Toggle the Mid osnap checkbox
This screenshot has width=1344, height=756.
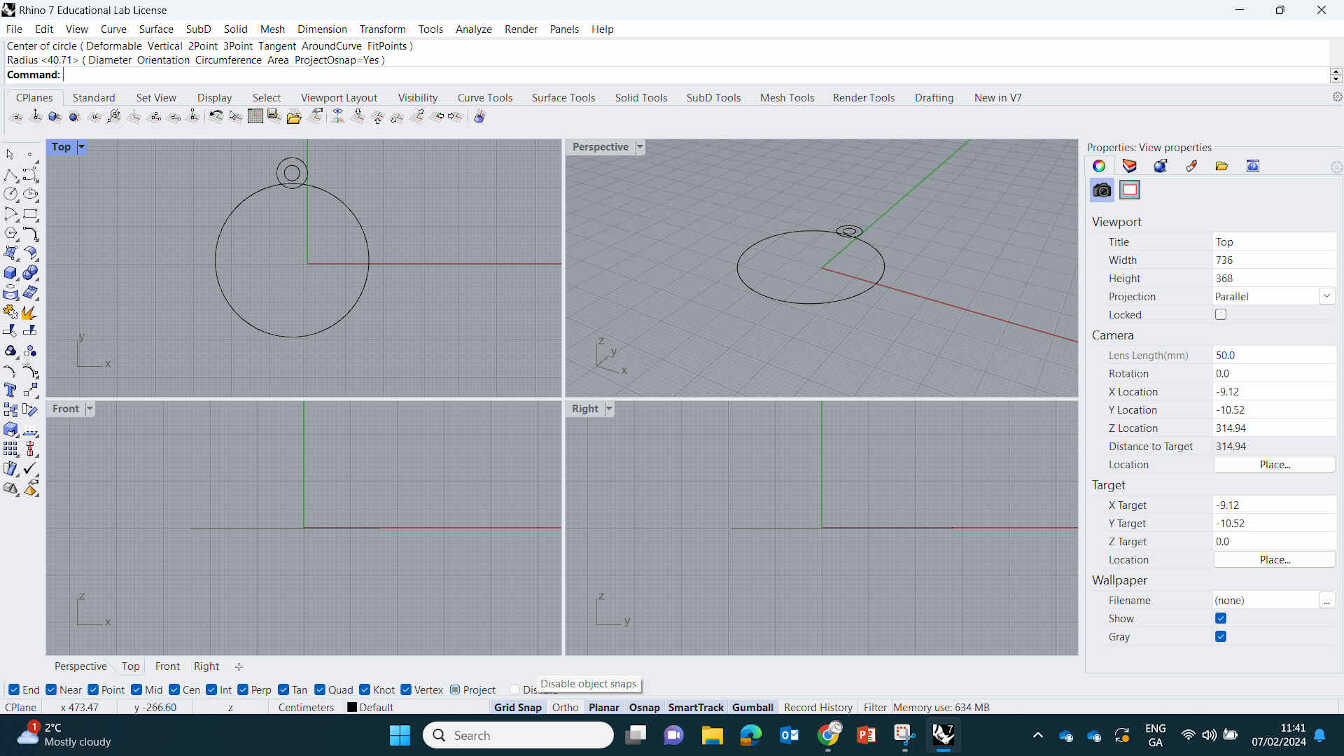tap(135, 690)
